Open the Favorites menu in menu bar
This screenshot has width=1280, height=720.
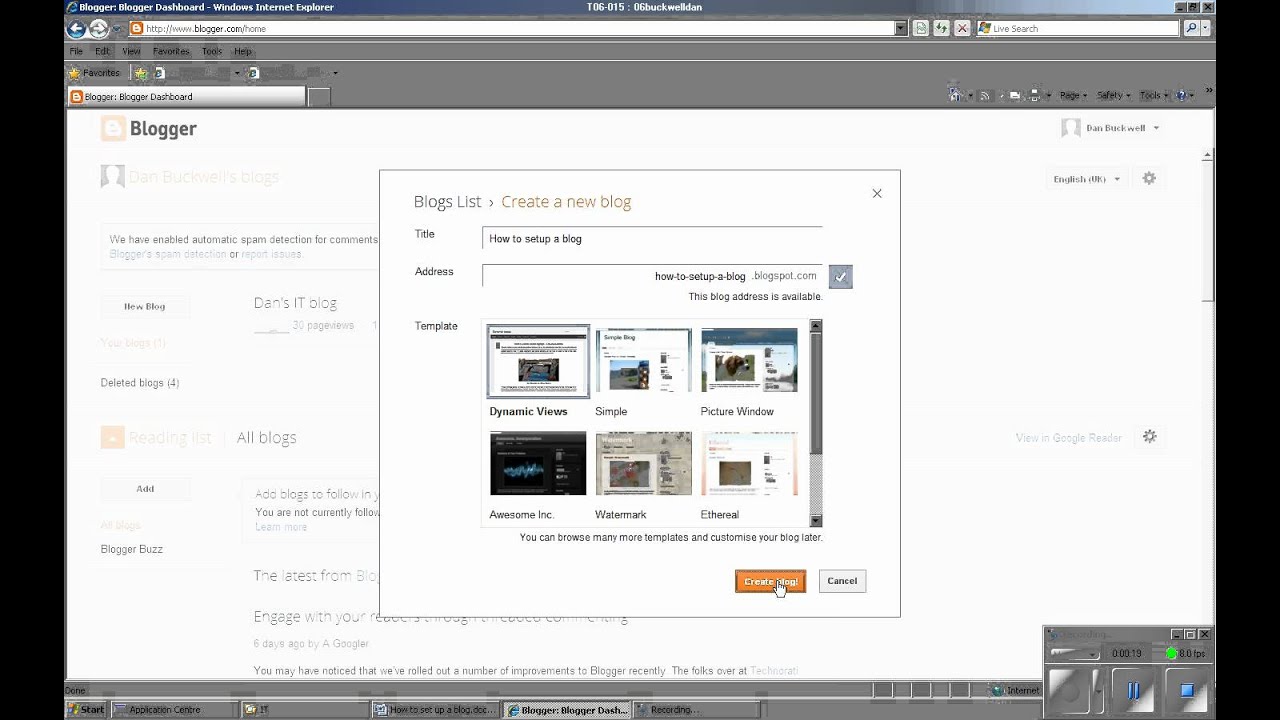(171, 51)
